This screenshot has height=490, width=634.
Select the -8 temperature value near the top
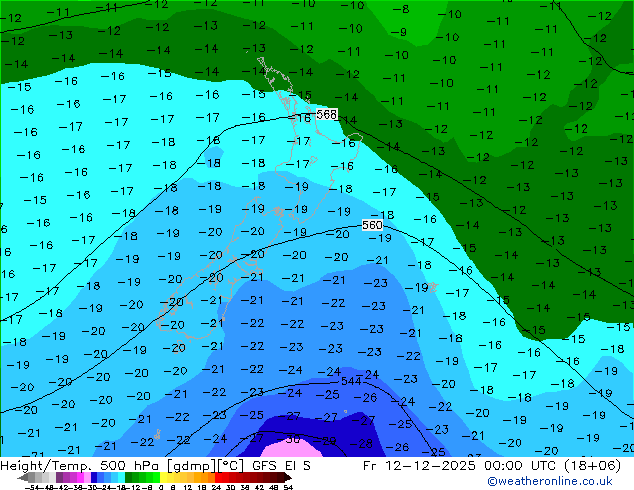point(401,9)
